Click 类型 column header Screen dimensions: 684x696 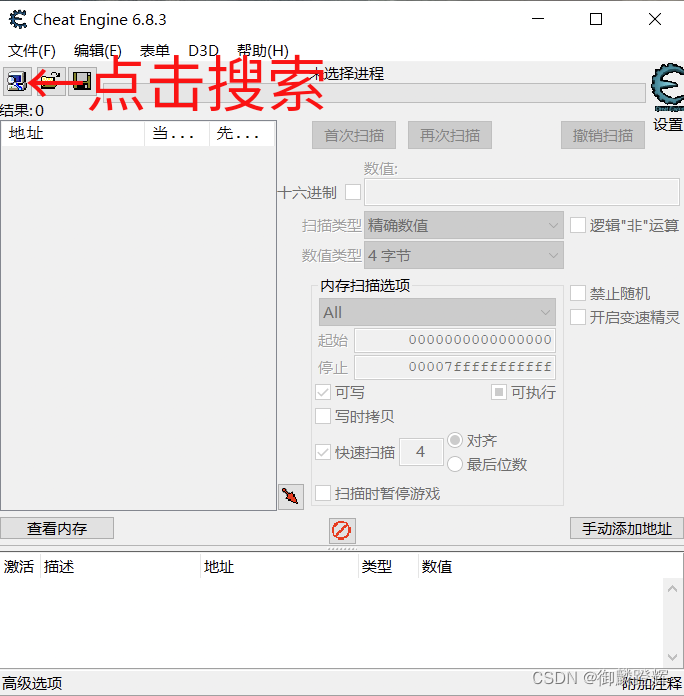tap(388, 566)
